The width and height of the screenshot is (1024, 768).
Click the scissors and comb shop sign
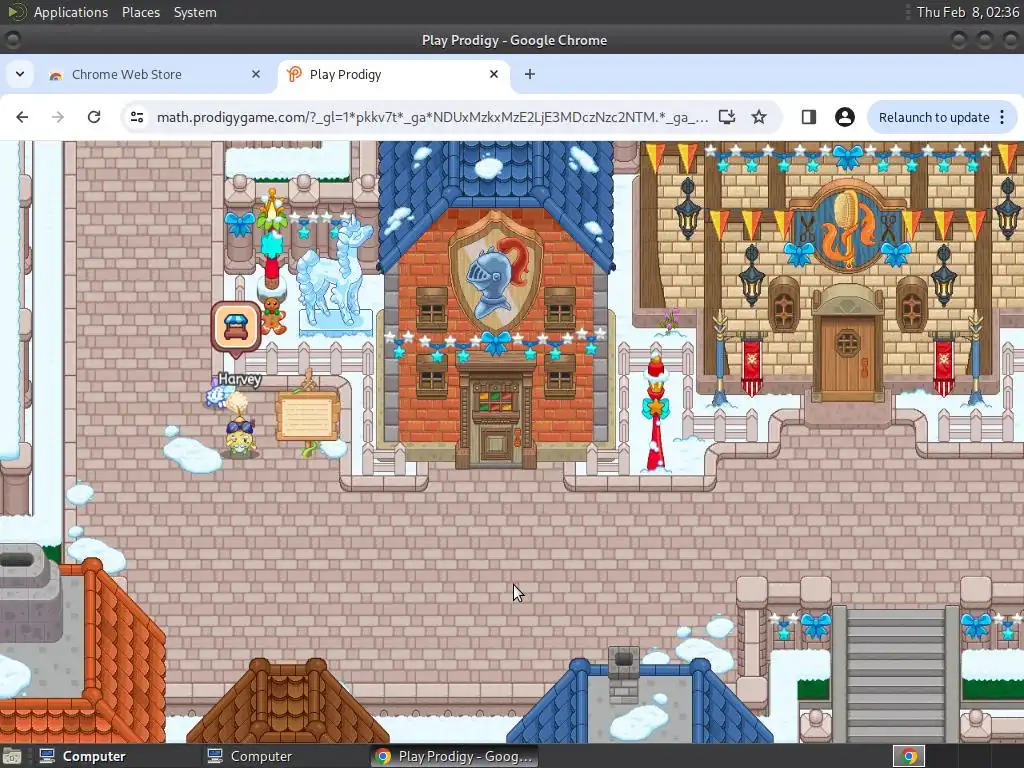point(848,227)
